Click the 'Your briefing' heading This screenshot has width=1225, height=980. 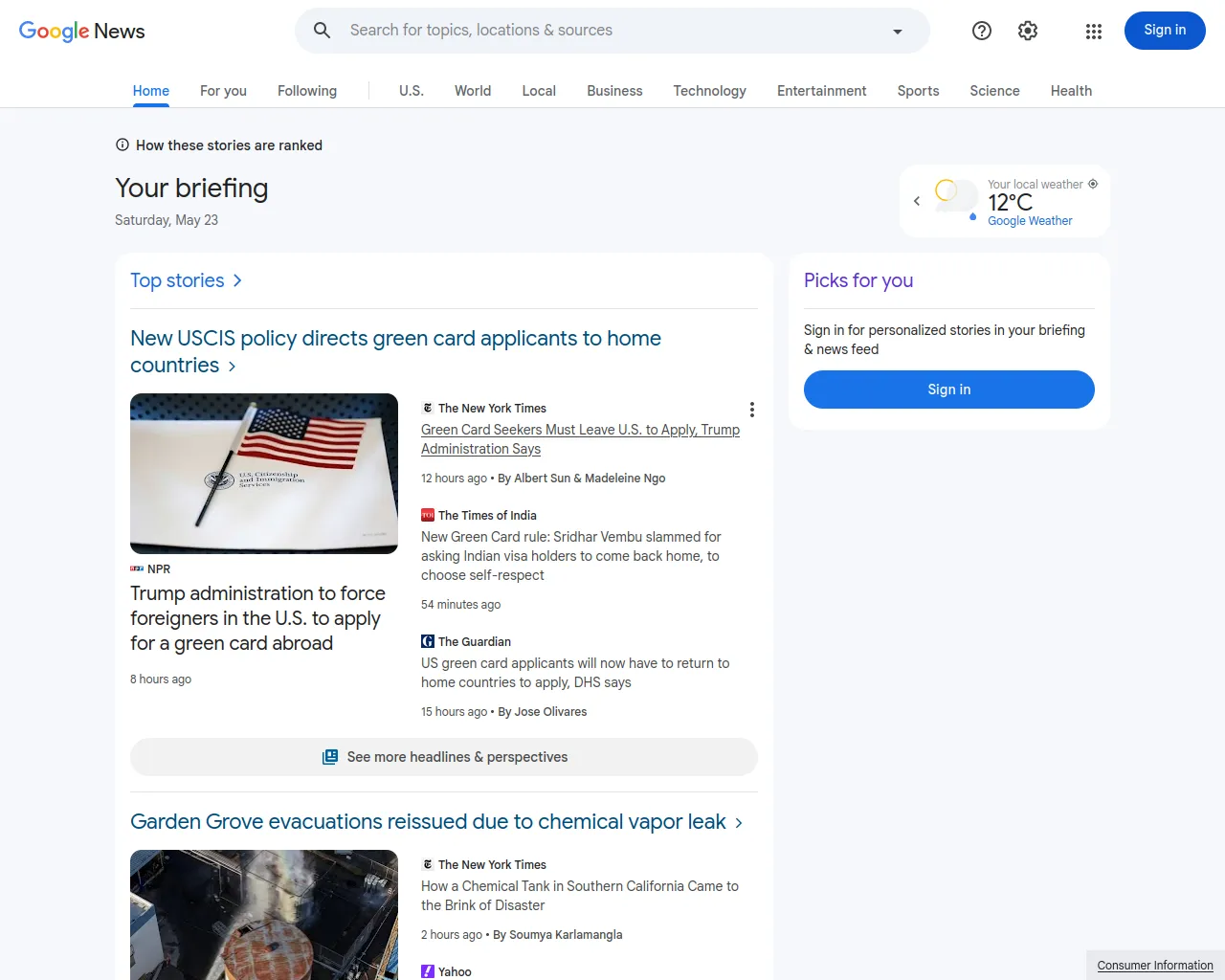coord(191,189)
